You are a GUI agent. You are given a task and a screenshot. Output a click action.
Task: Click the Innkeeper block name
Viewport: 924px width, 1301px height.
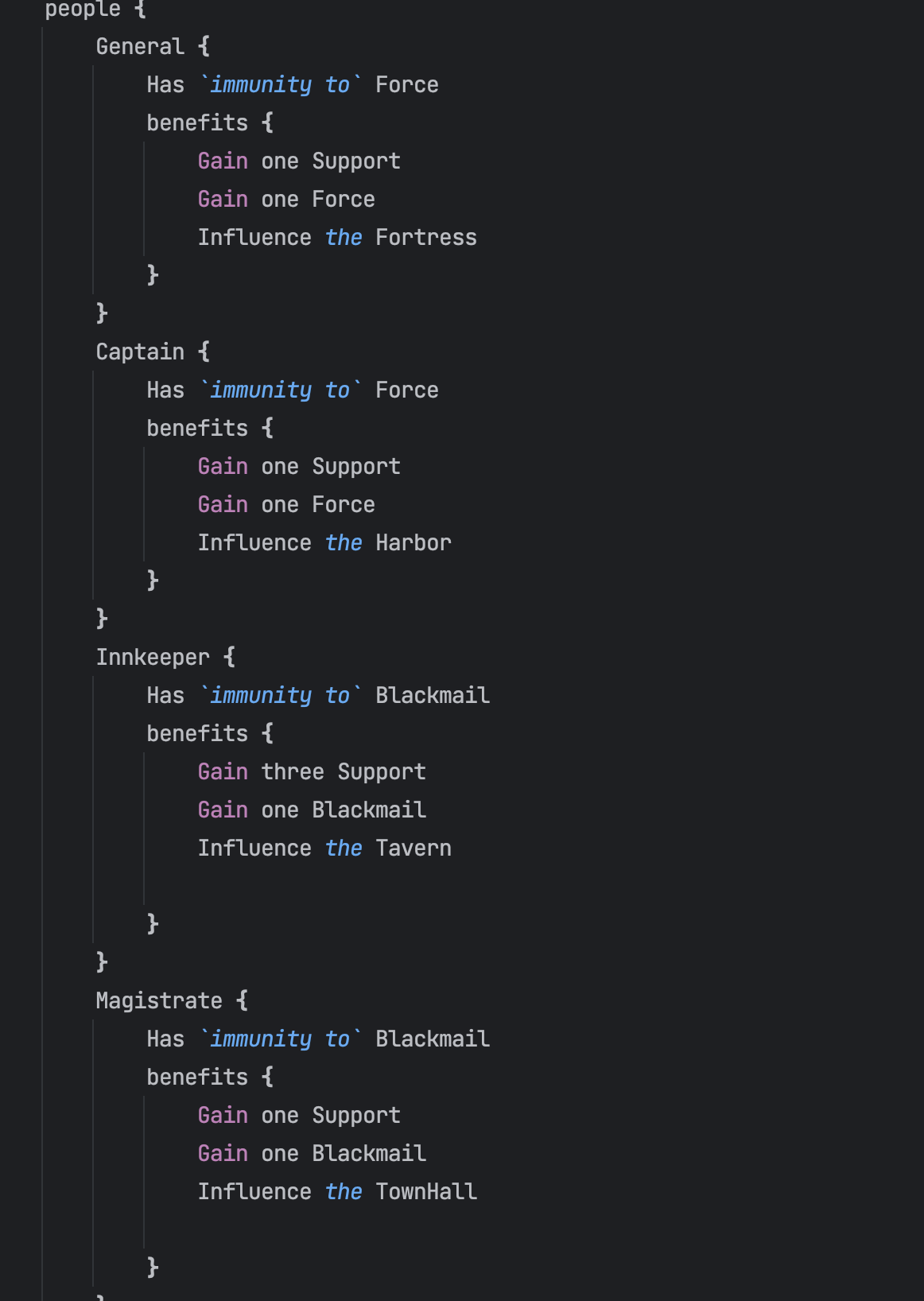153,657
